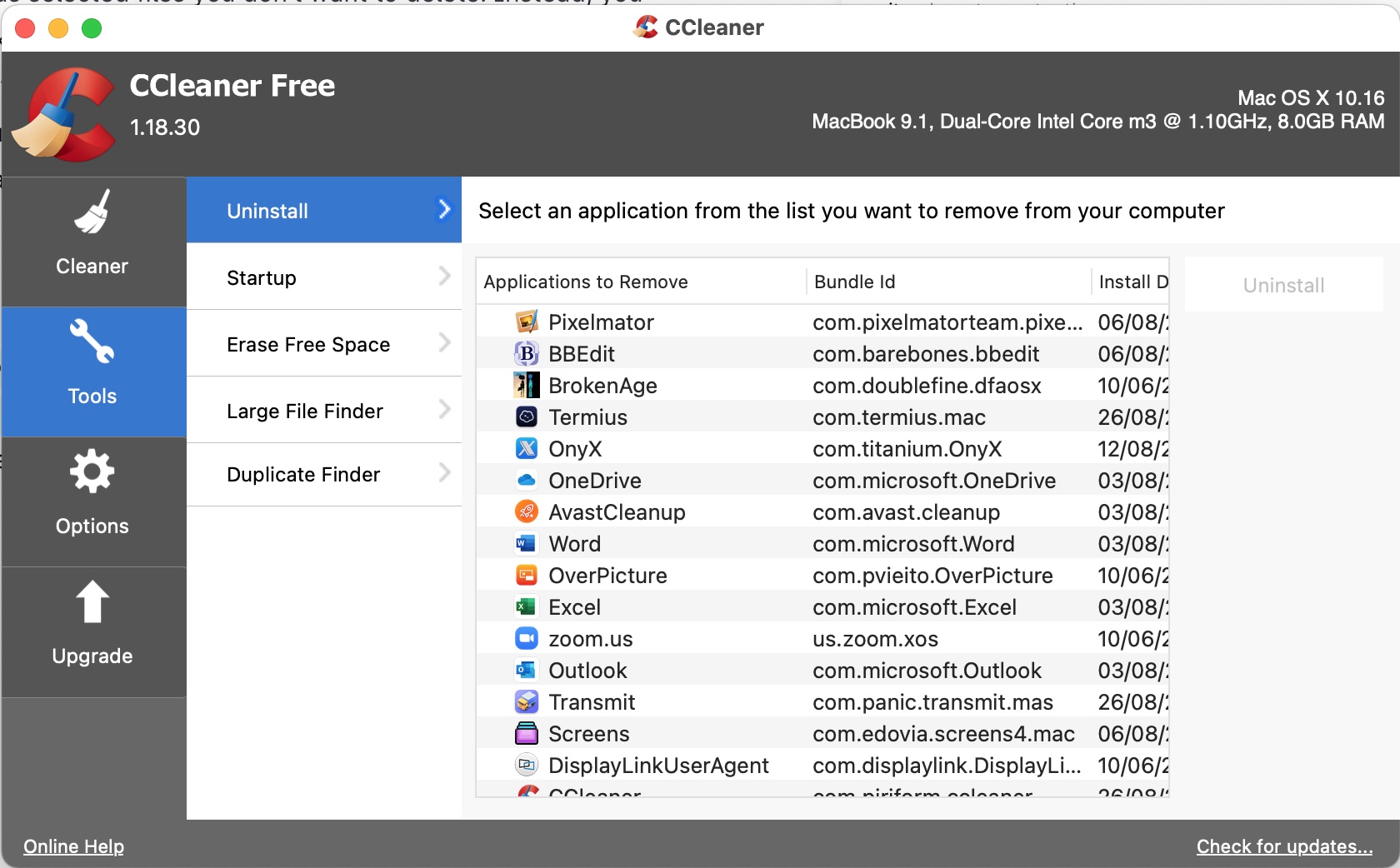
Task: Select com.microsoft.OneDrive bundle id cell
Action: click(x=934, y=480)
